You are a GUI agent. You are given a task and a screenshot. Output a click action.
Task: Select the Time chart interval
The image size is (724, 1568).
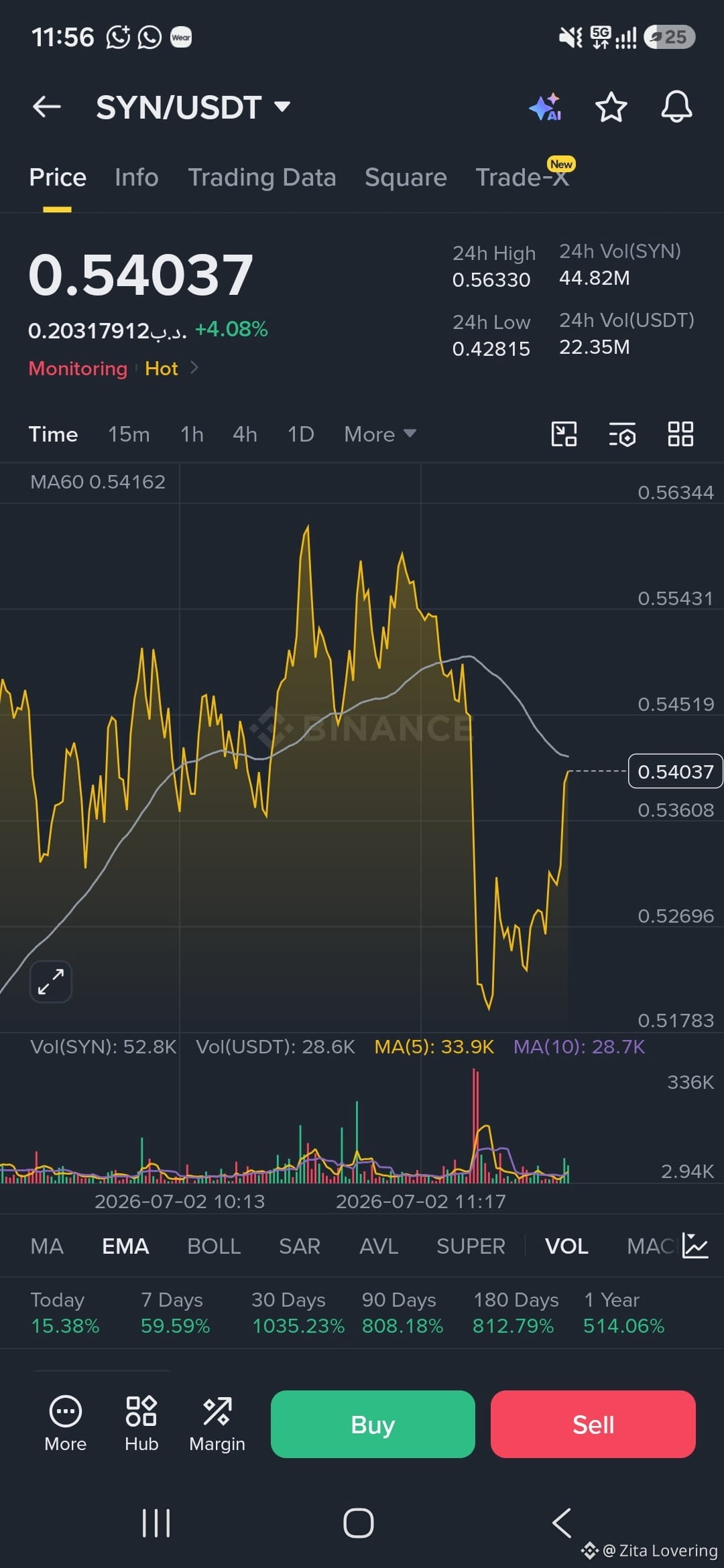53,434
